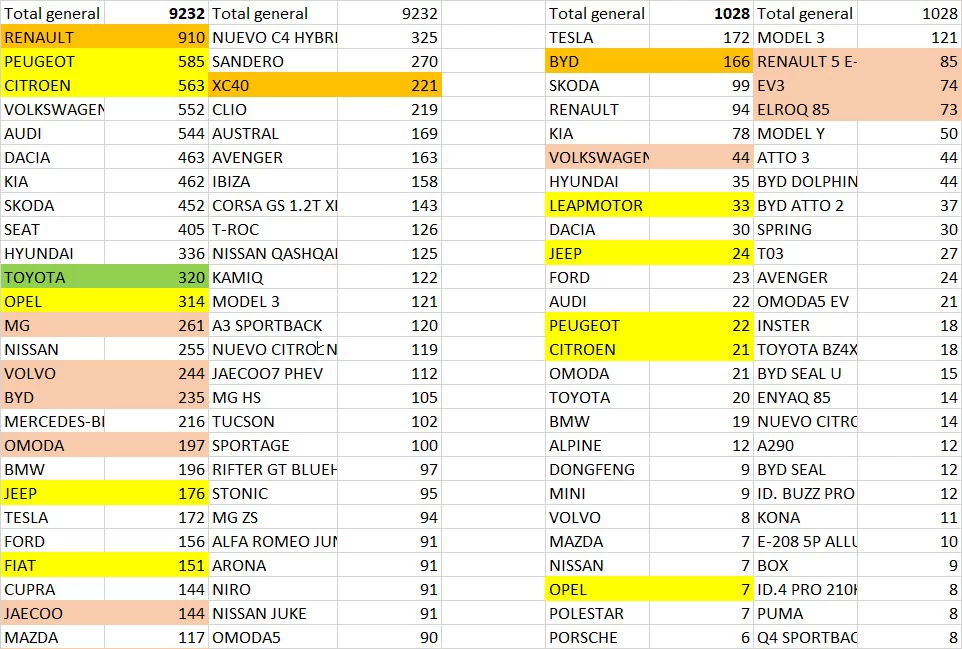
Task: Select the MODEL Y cell
Action: click(x=806, y=133)
